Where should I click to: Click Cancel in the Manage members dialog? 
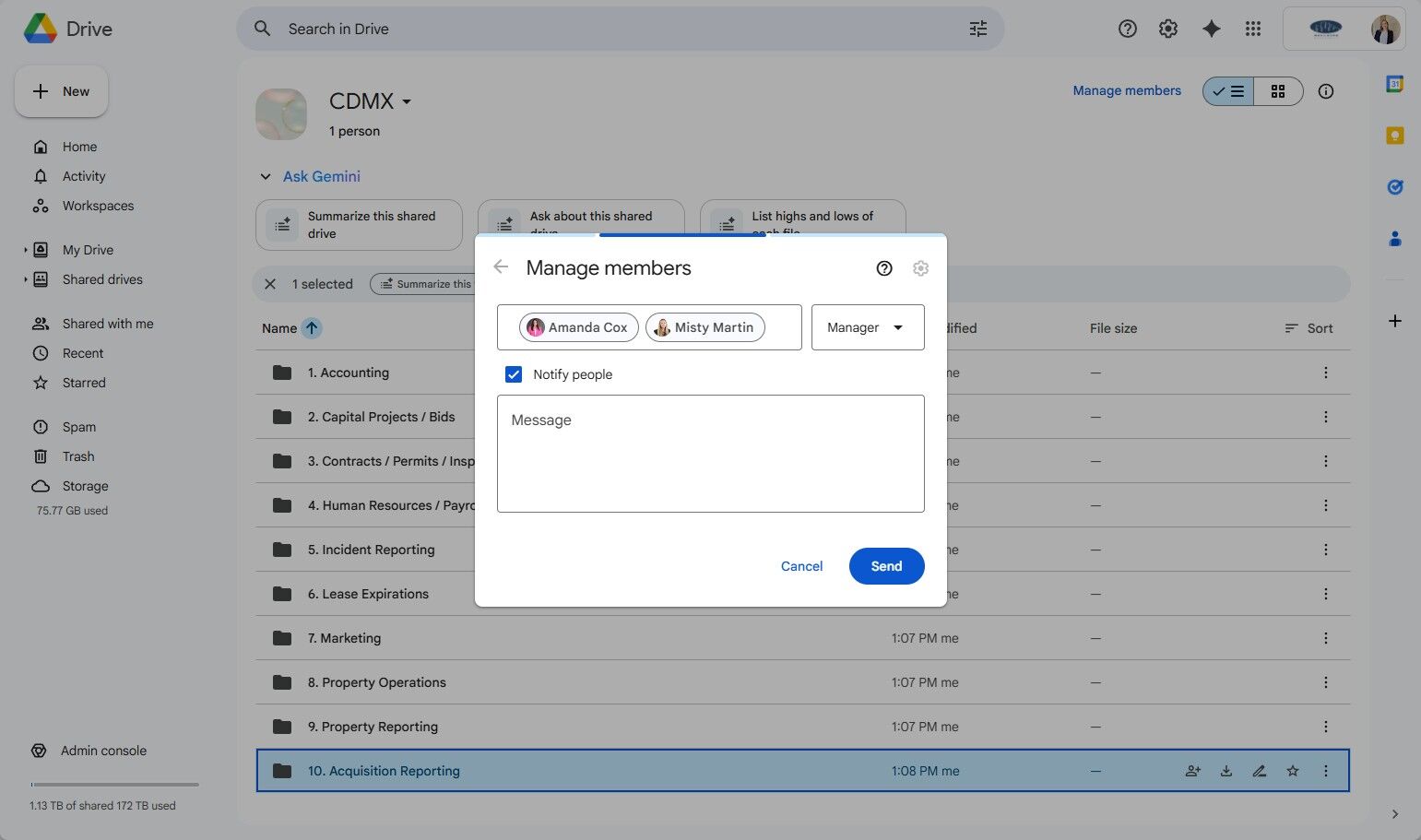coord(801,566)
